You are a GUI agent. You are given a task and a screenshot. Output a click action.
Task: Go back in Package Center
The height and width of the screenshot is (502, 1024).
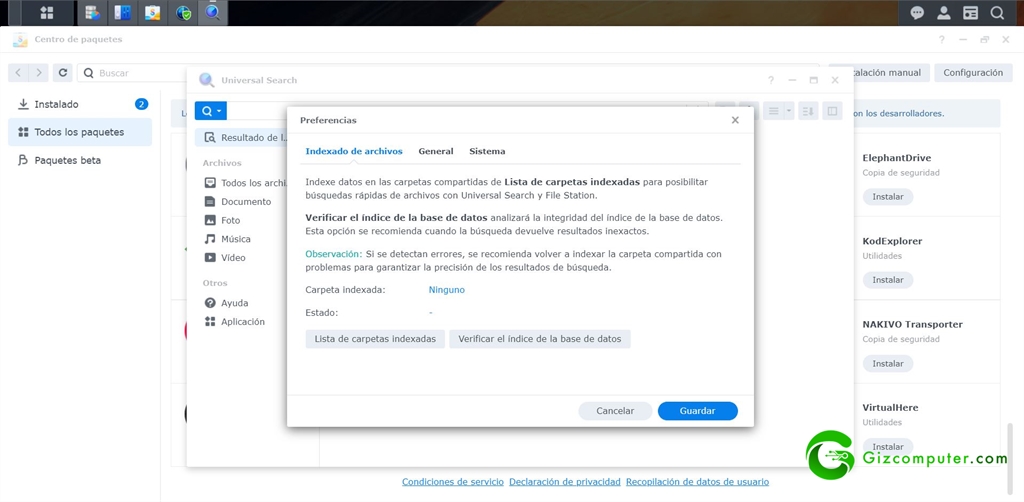click(x=18, y=73)
